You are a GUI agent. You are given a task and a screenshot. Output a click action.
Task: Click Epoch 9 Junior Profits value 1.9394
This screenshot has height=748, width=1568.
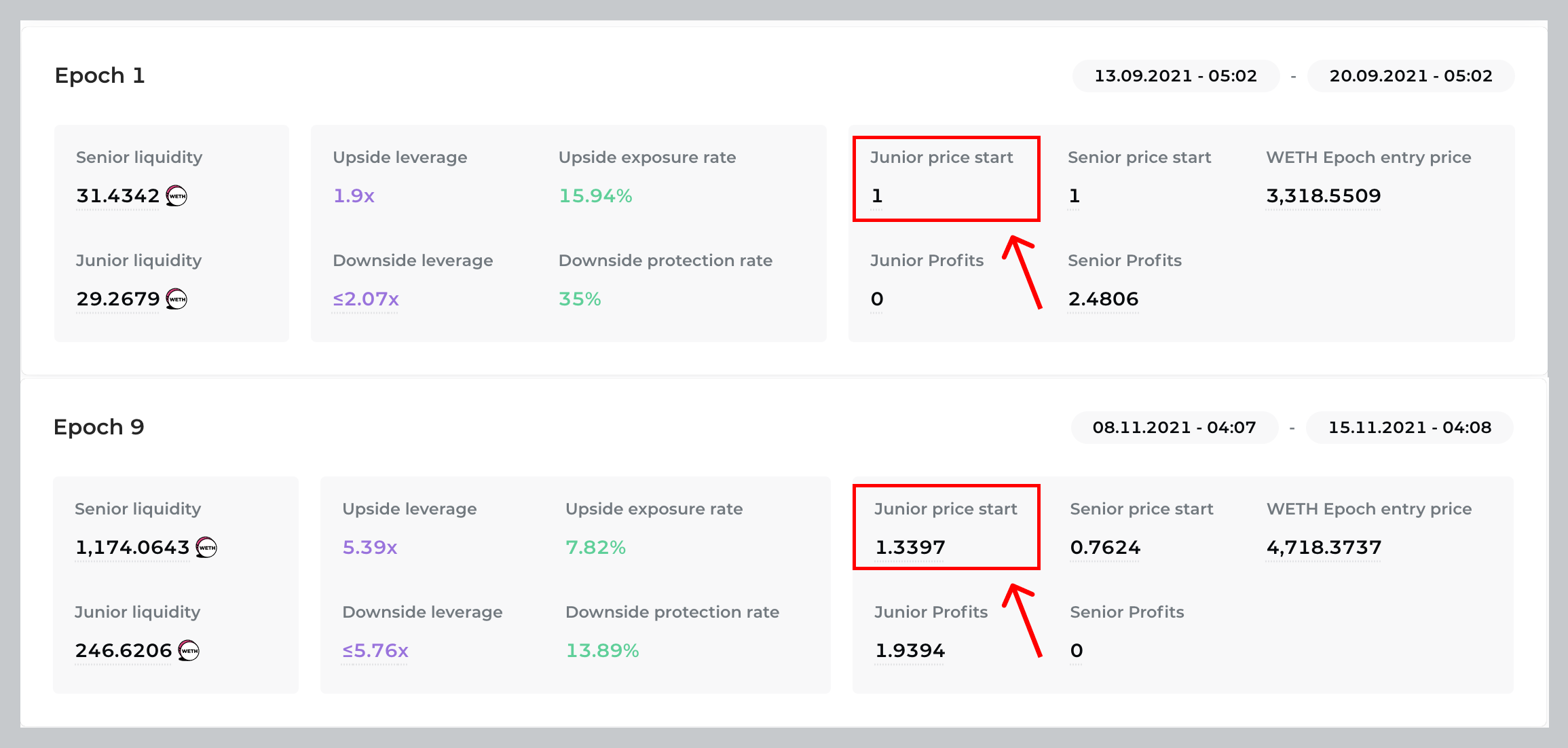(910, 651)
